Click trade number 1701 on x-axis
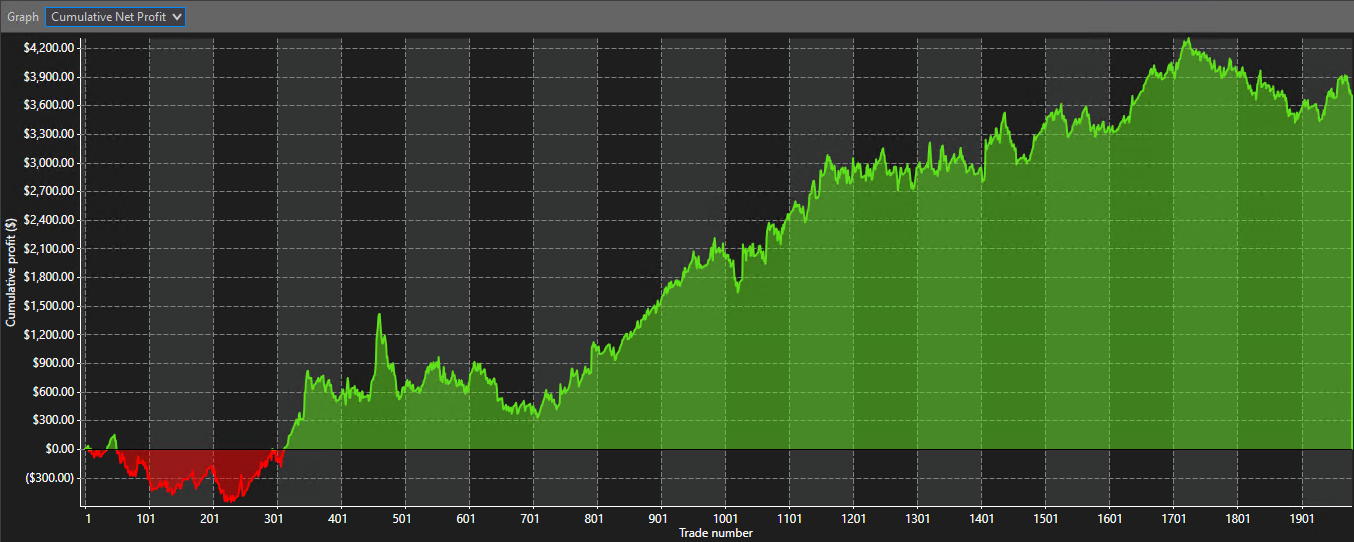The width and height of the screenshot is (1354, 542). (1173, 519)
